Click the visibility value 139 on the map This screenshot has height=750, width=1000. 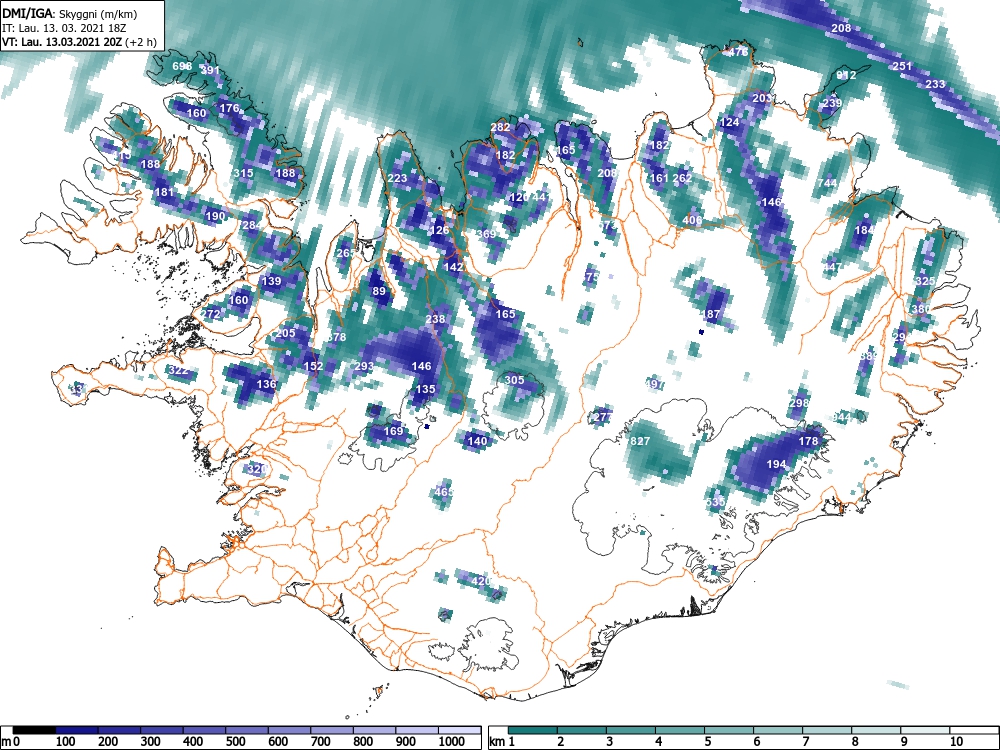tap(271, 281)
